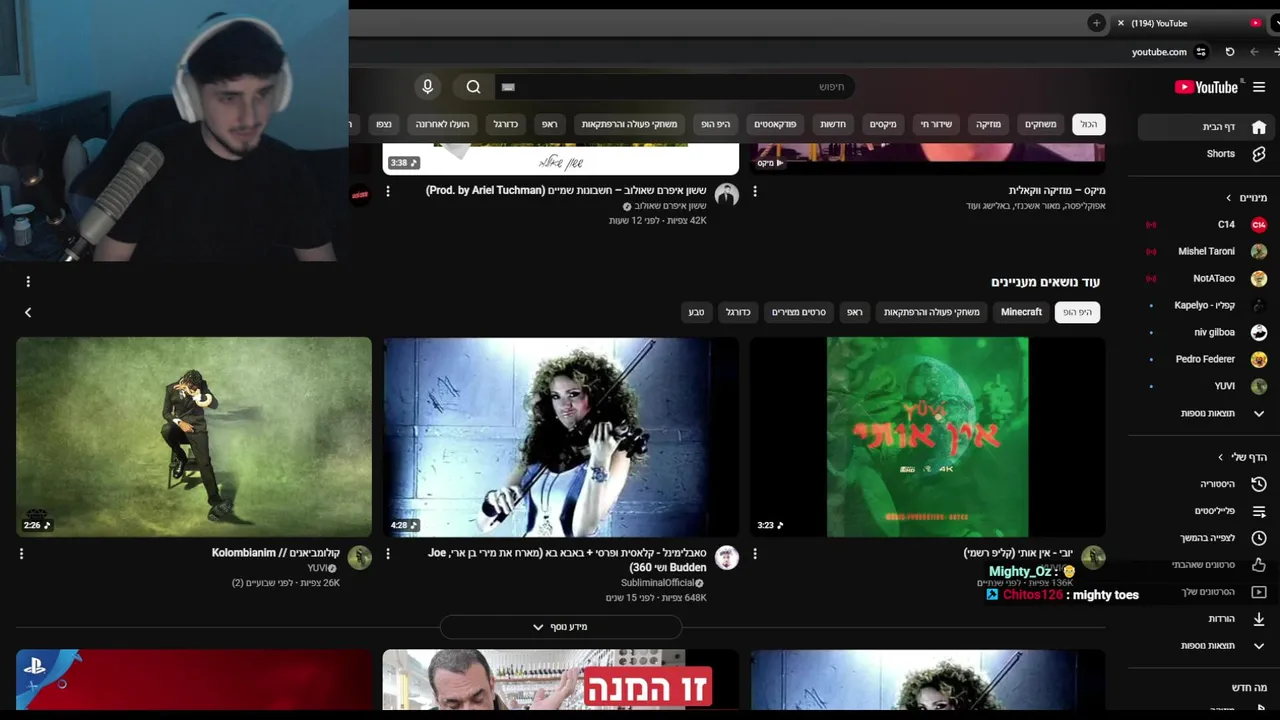This screenshot has width=1280, height=720.
Task: Expand תוצאות נוספות below הורדות
Action: [1204, 646]
